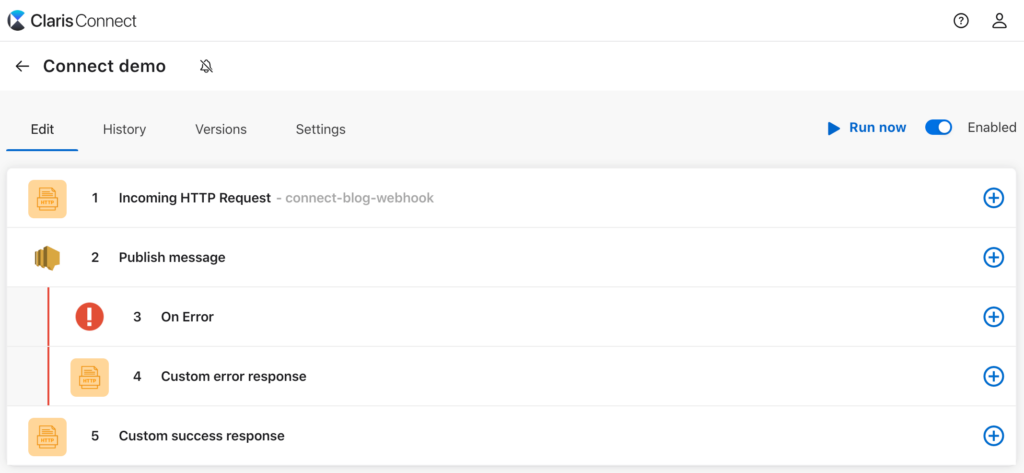
Task: Open the help question mark icon
Action: [961, 20]
